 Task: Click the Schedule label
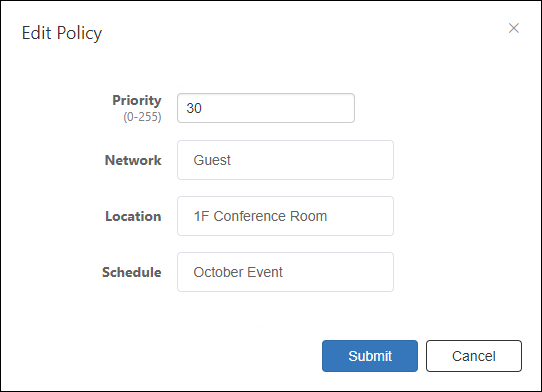[132, 272]
